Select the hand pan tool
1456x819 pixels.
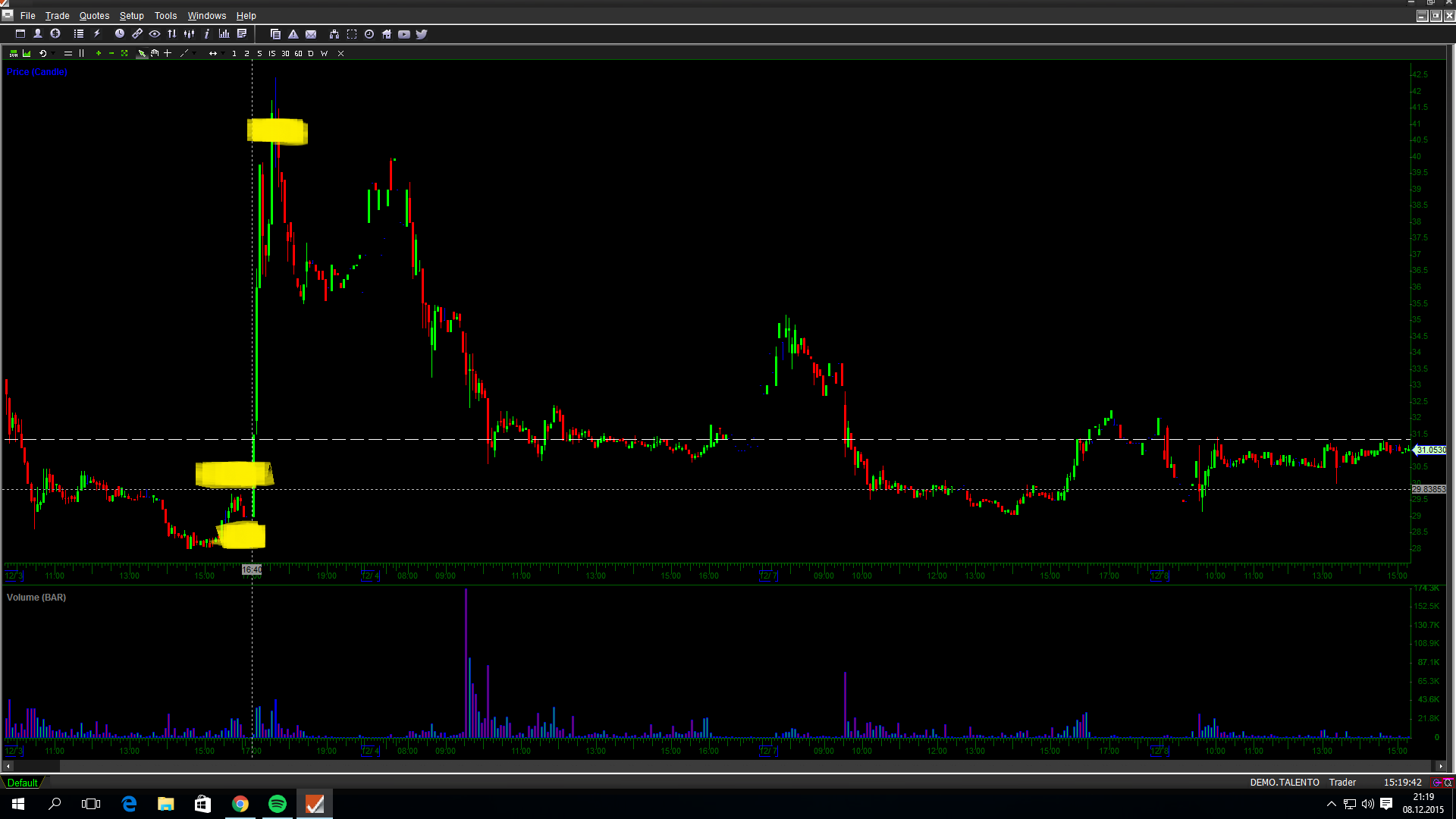(155, 54)
